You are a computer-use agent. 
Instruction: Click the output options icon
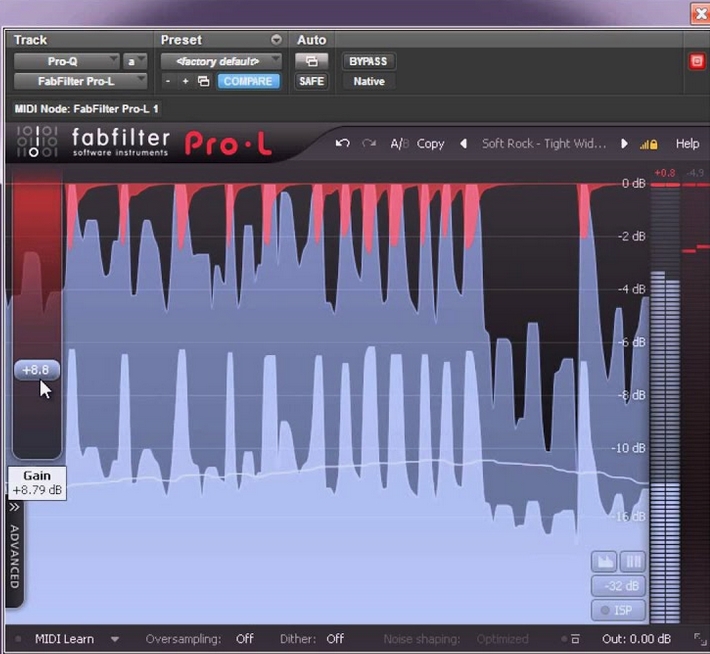[575, 639]
